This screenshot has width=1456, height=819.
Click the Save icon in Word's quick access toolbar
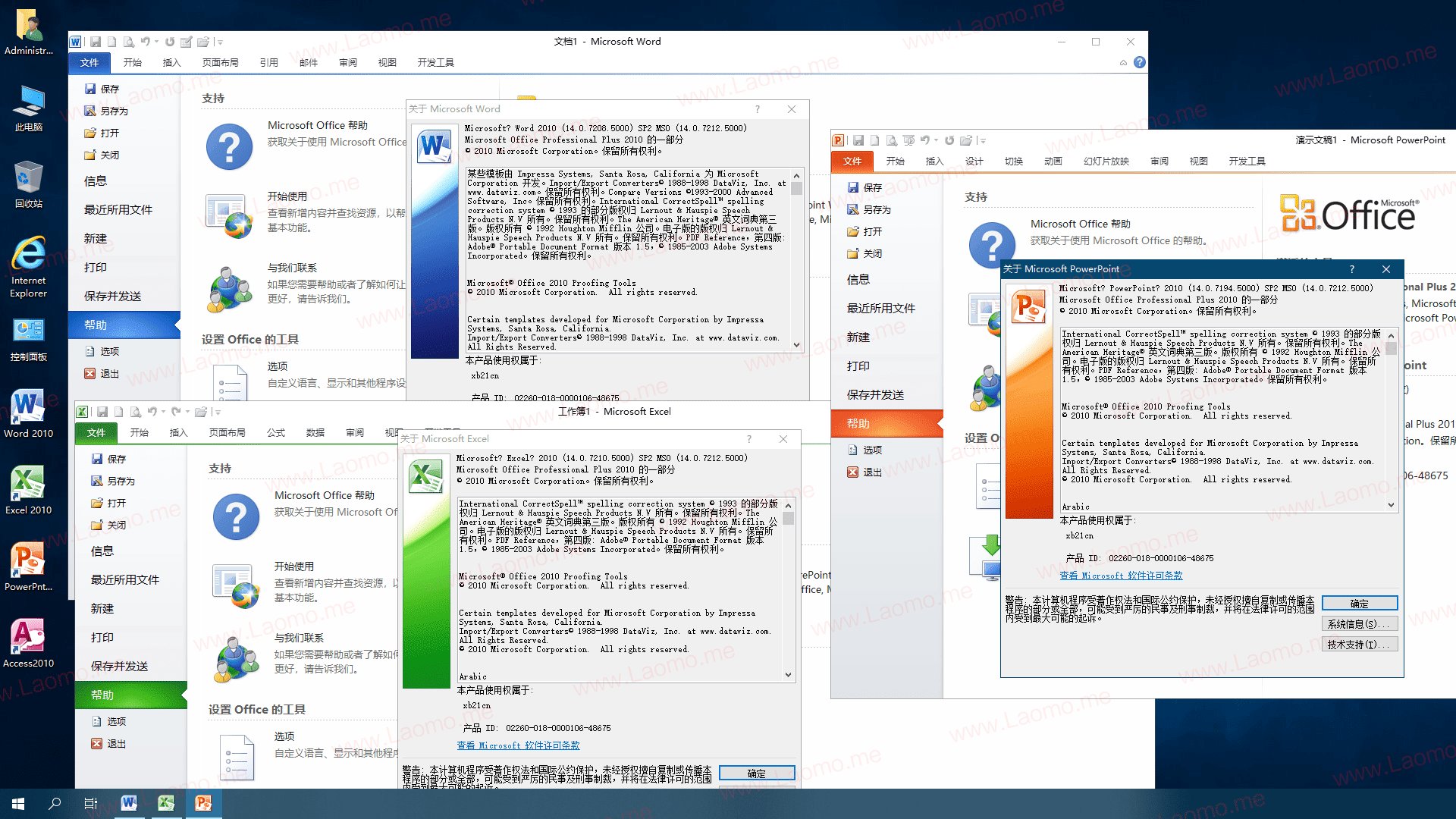pyautogui.click(x=96, y=42)
